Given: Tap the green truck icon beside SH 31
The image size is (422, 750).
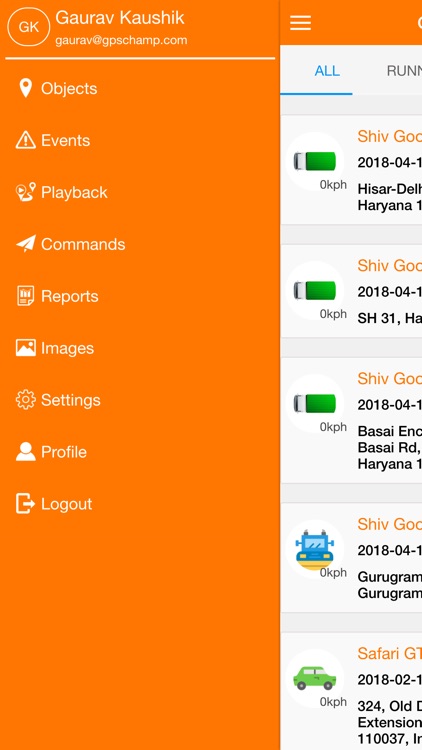Looking at the screenshot, I should [x=314, y=291].
